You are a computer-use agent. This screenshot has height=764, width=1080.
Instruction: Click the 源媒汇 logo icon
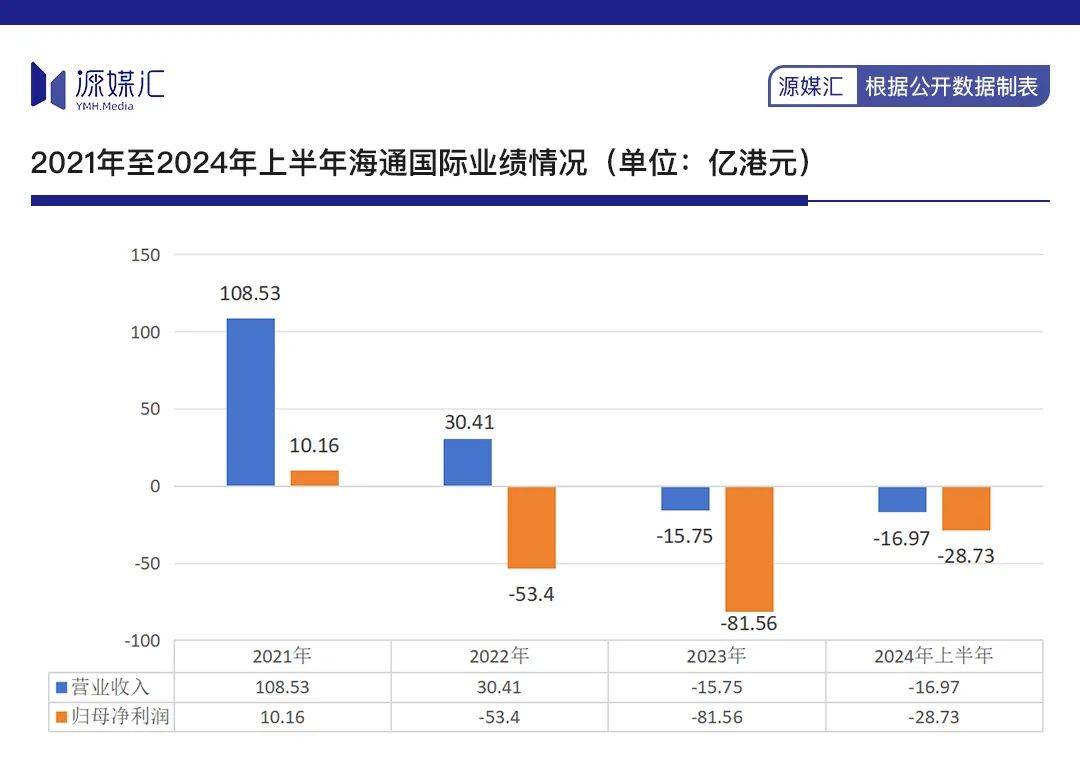pyautogui.click(x=48, y=84)
